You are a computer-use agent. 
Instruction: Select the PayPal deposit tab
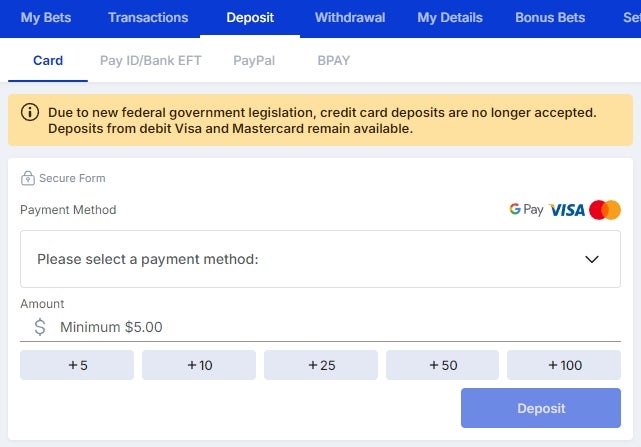tap(254, 61)
